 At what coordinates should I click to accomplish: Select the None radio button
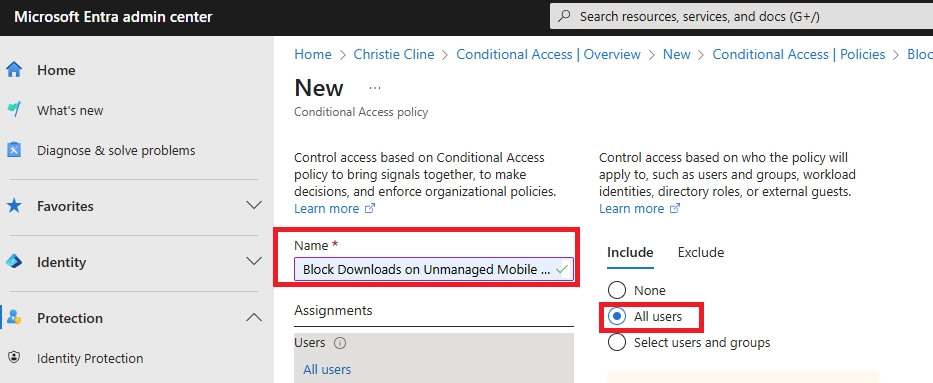coord(616,290)
